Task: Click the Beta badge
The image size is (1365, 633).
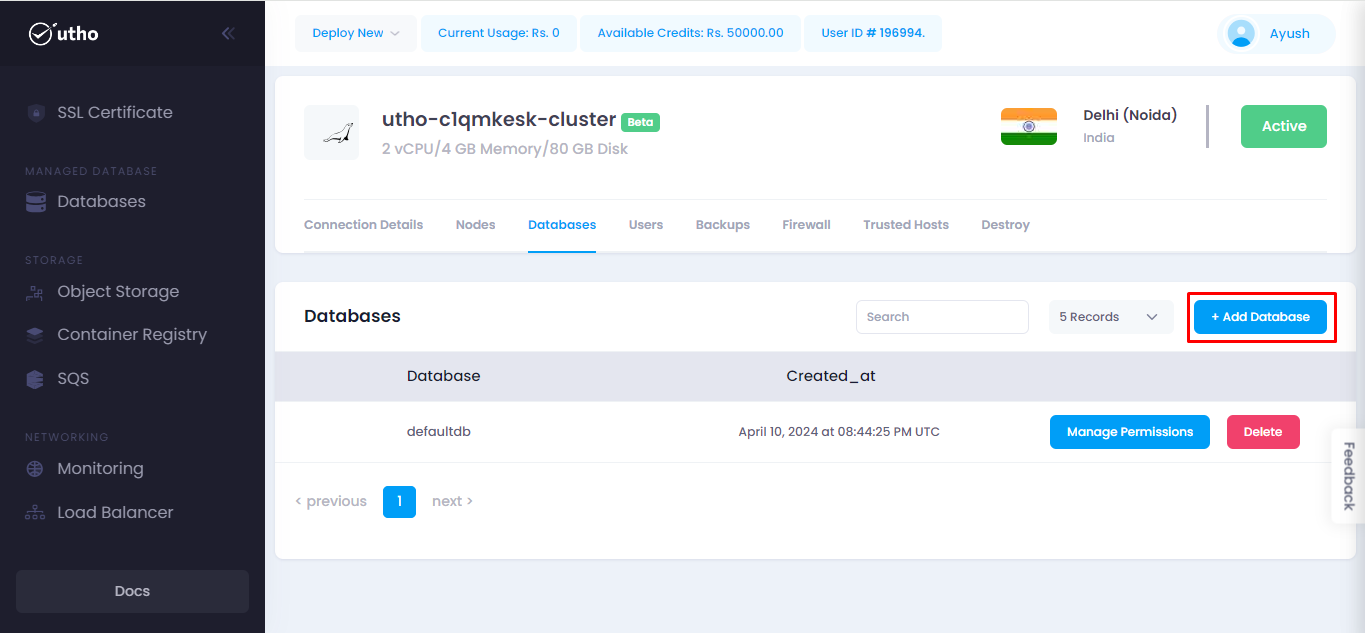Action: tap(640, 122)
